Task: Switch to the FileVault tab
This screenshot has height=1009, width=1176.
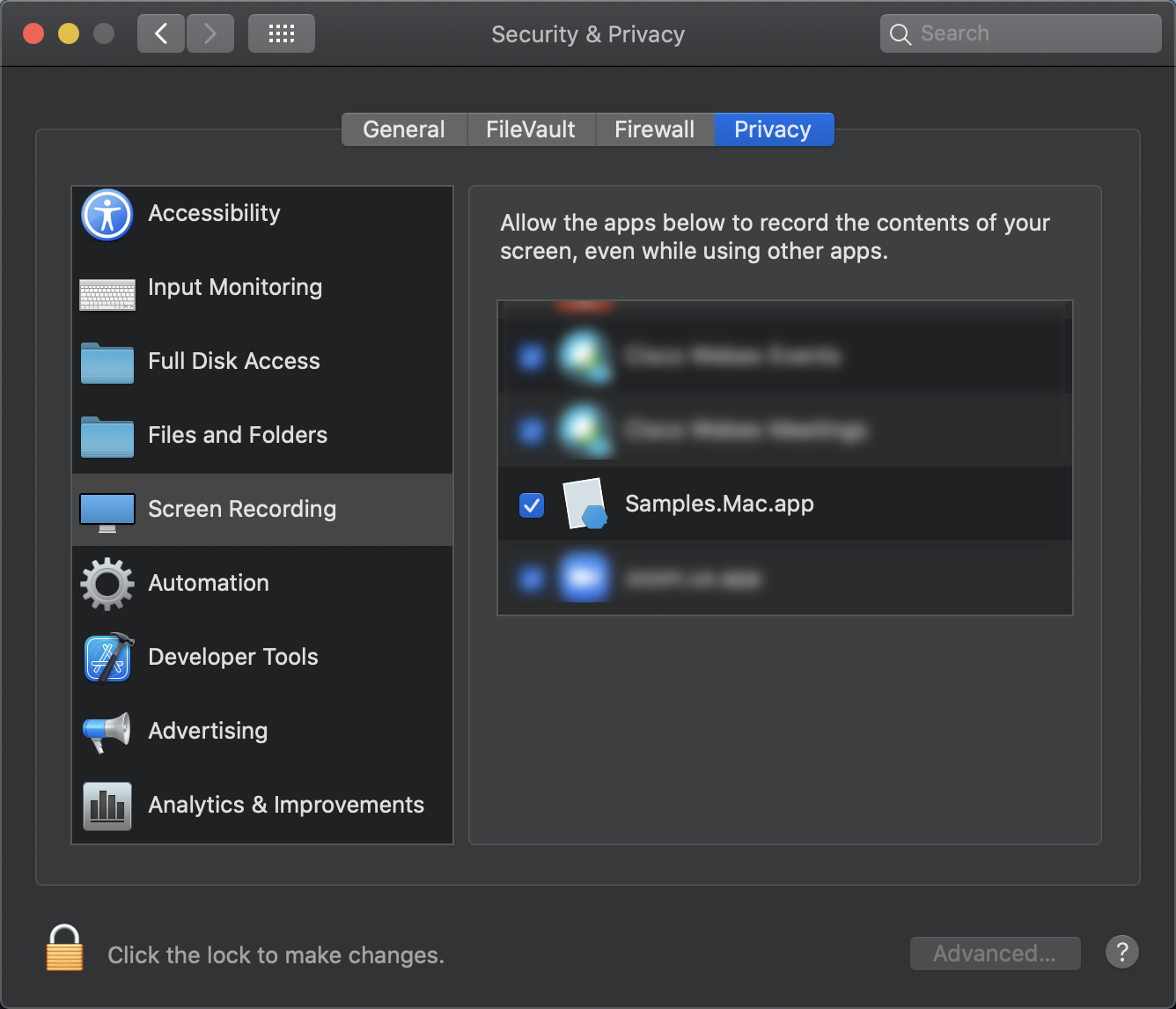Action: coord(531,129)
